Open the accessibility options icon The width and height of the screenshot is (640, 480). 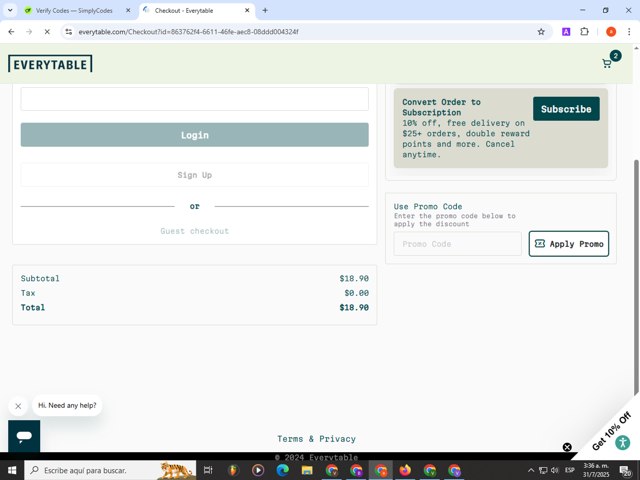[x=623, y=442]
